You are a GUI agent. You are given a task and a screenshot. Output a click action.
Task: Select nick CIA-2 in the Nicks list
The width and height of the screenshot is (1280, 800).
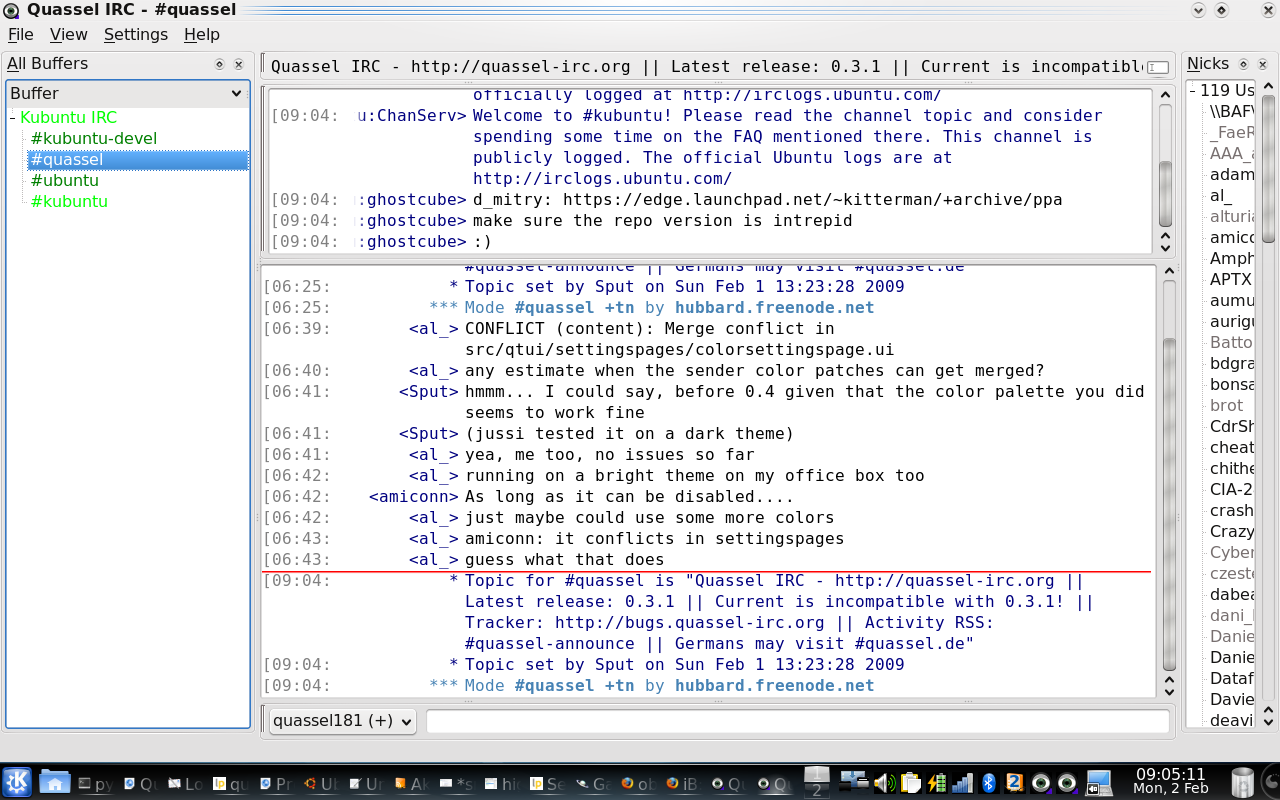pyautogui.click(x=1232, y=489)
